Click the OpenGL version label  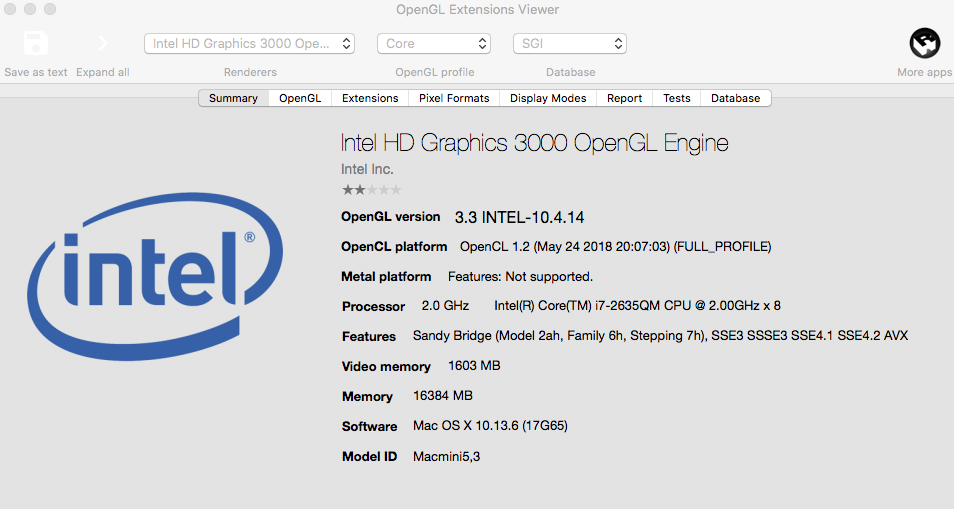[x=391, y=217]
